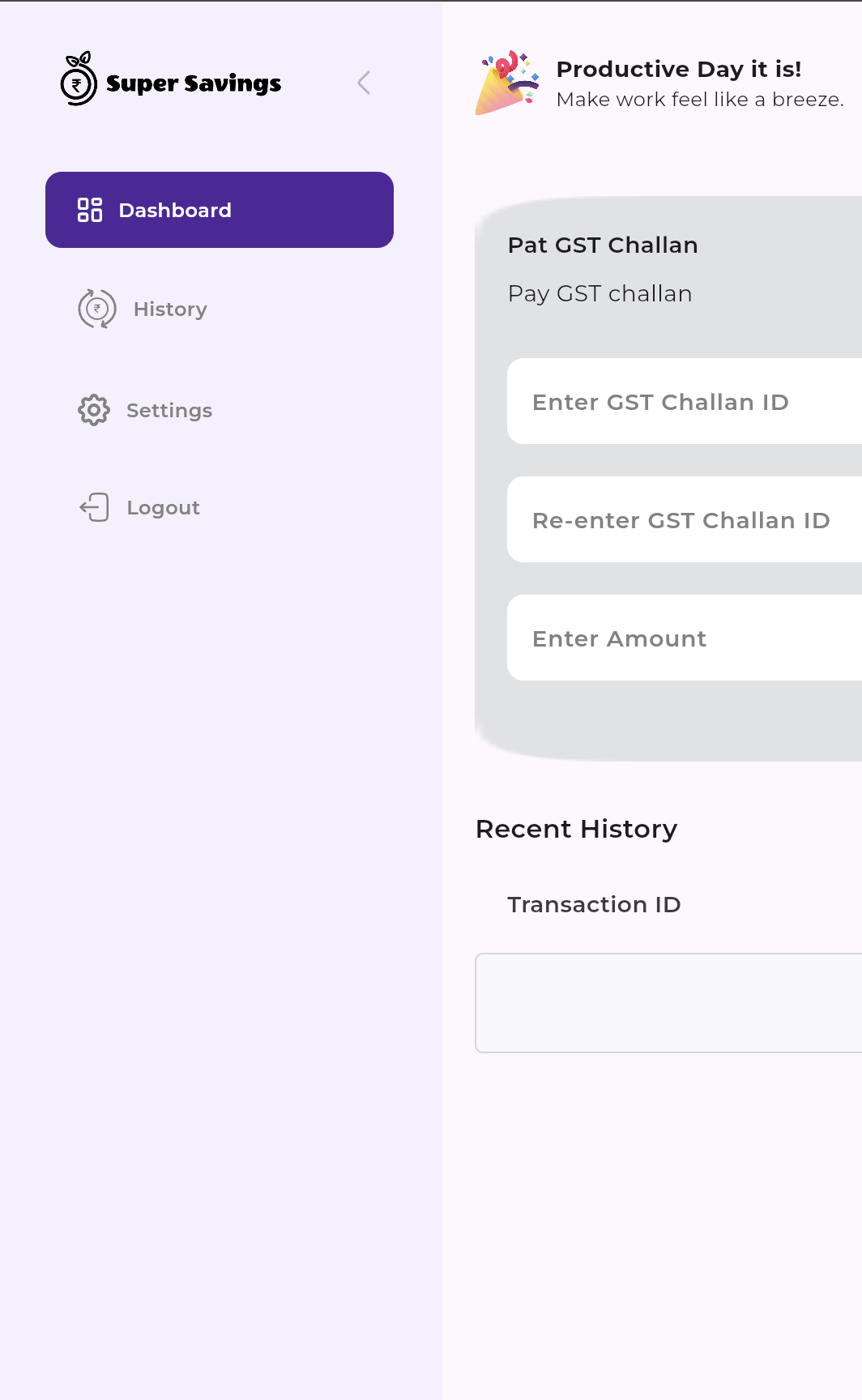Collapse the sidebar using the left chevron
Image resolution: width=862 pixels, height=1400 pixels.
[x=364, y=83]
